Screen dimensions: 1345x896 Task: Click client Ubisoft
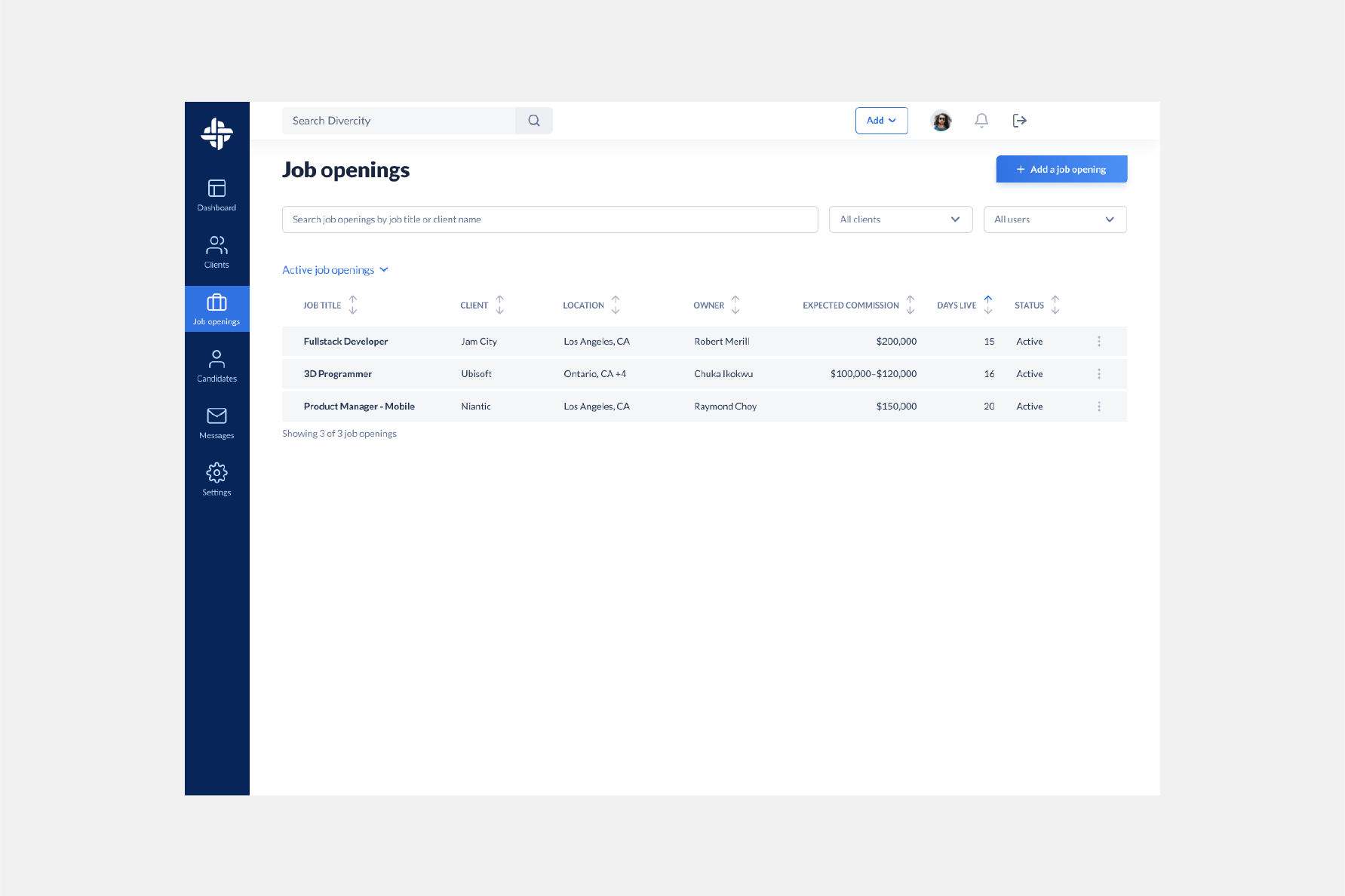[476, 374]
